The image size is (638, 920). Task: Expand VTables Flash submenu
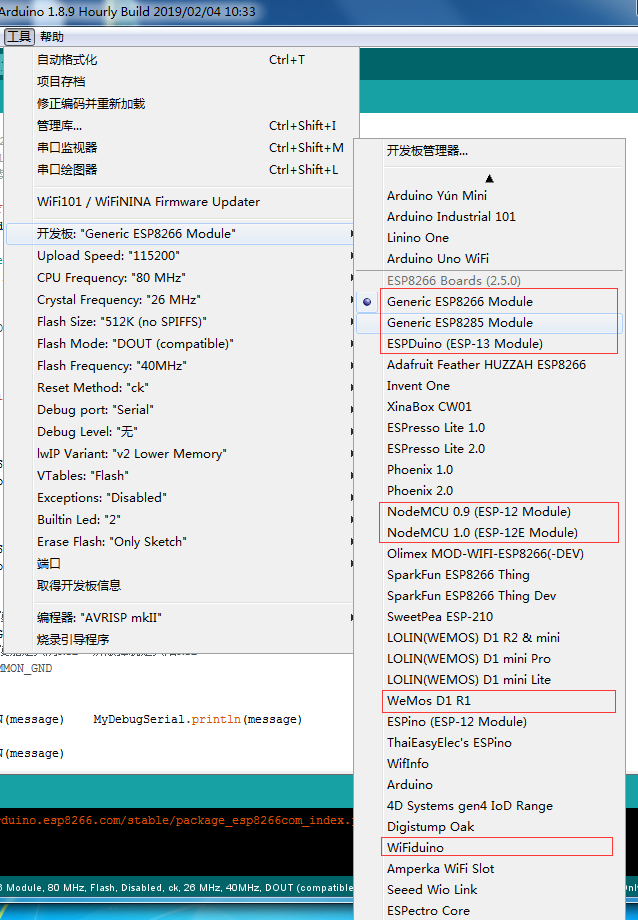tap(180, 476)
